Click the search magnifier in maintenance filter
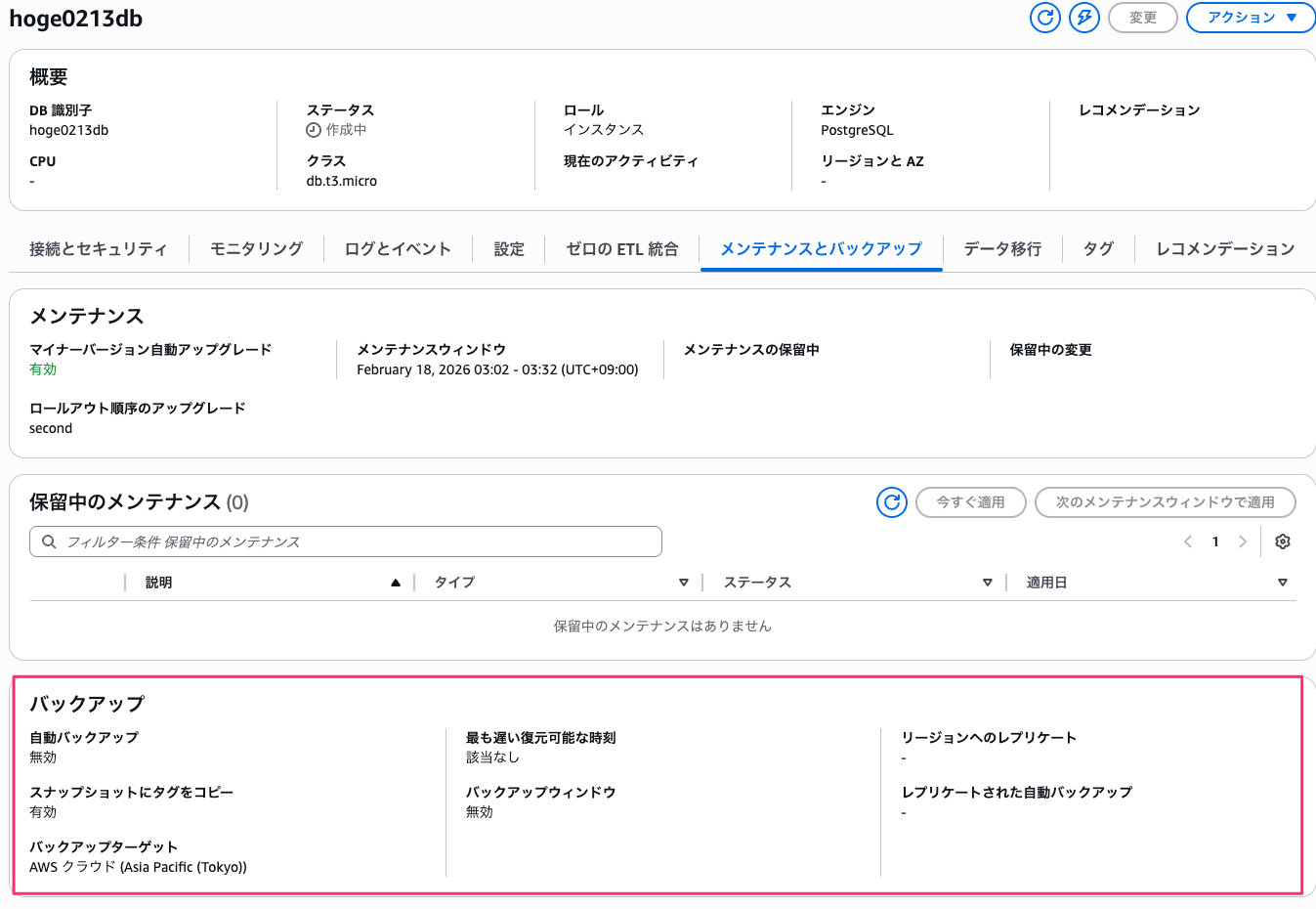1316x909 pixels. click(x=49, y=541)
